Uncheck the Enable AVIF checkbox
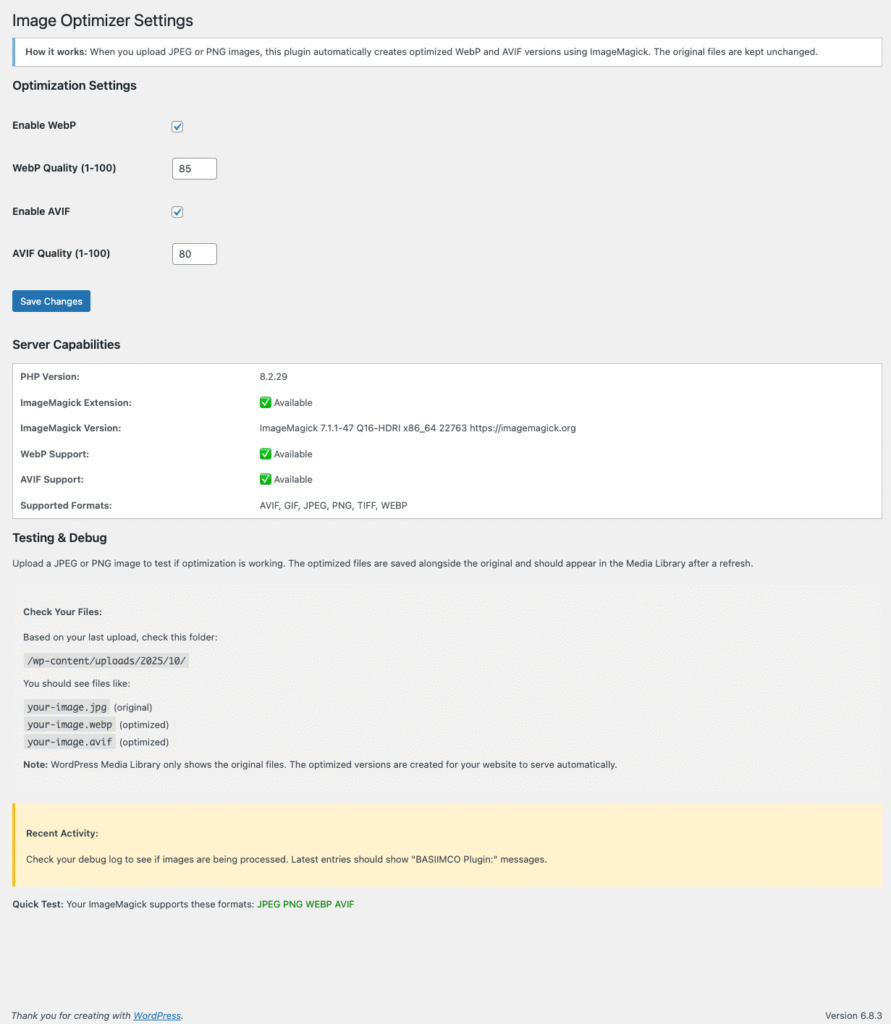The image size is (891, 1024). click(x=177, y=212)
